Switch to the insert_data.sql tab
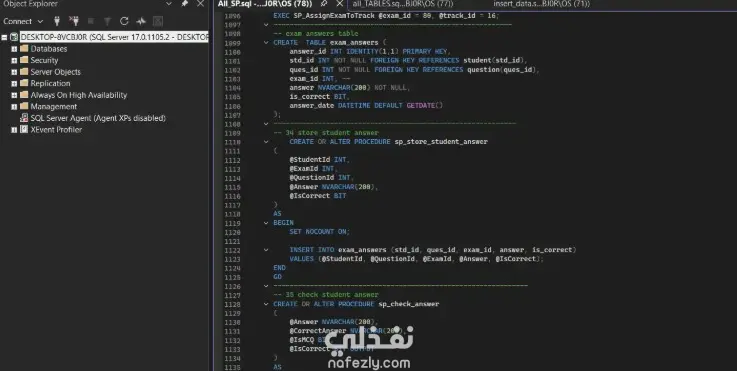 541,4
